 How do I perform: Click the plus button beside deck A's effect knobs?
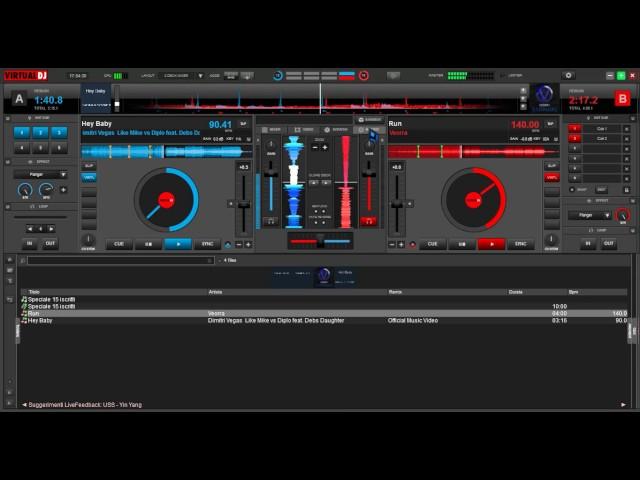(x=63, y=190)
